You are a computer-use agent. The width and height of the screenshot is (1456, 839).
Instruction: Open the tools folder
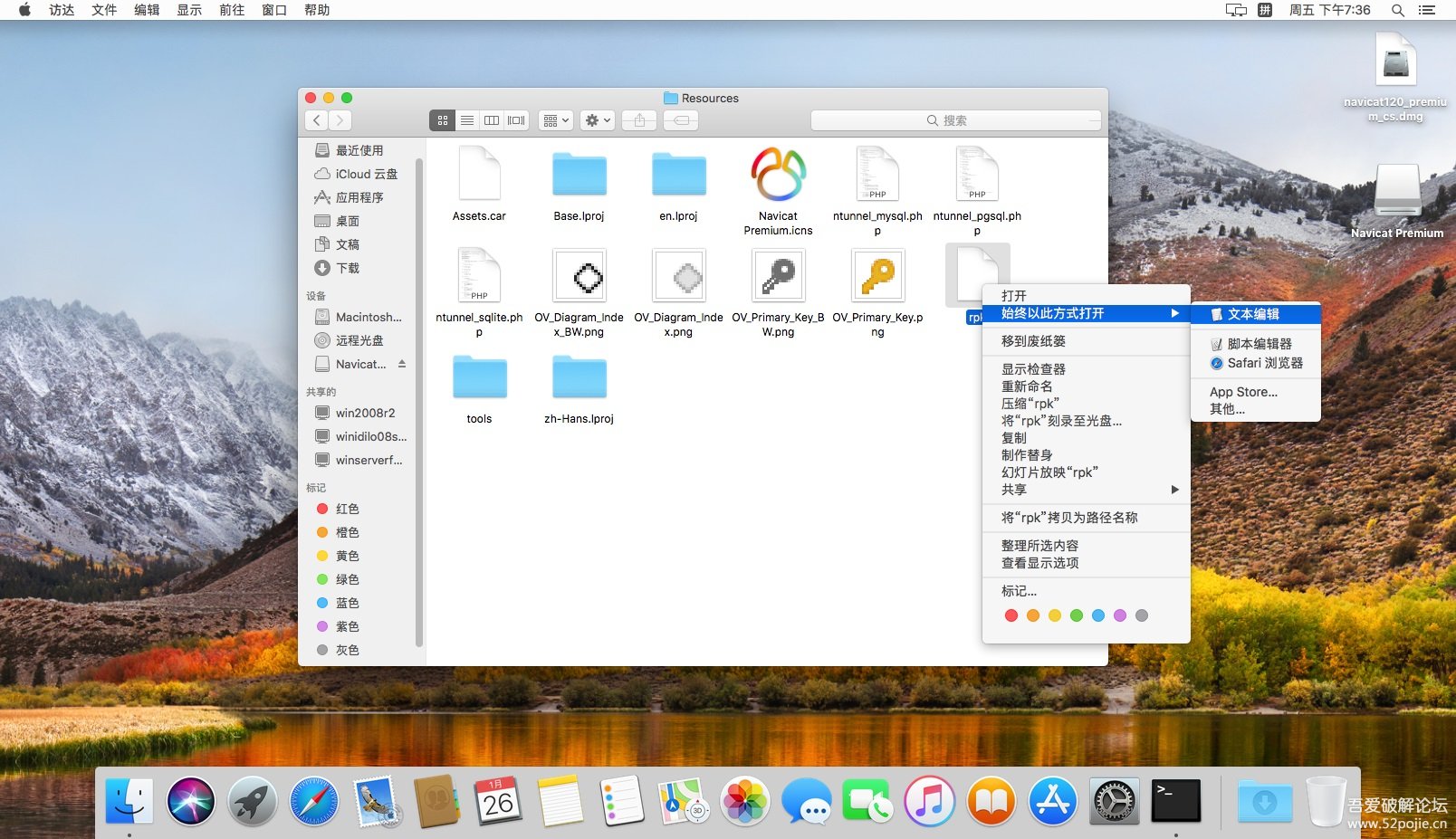(x=480, y=377)
